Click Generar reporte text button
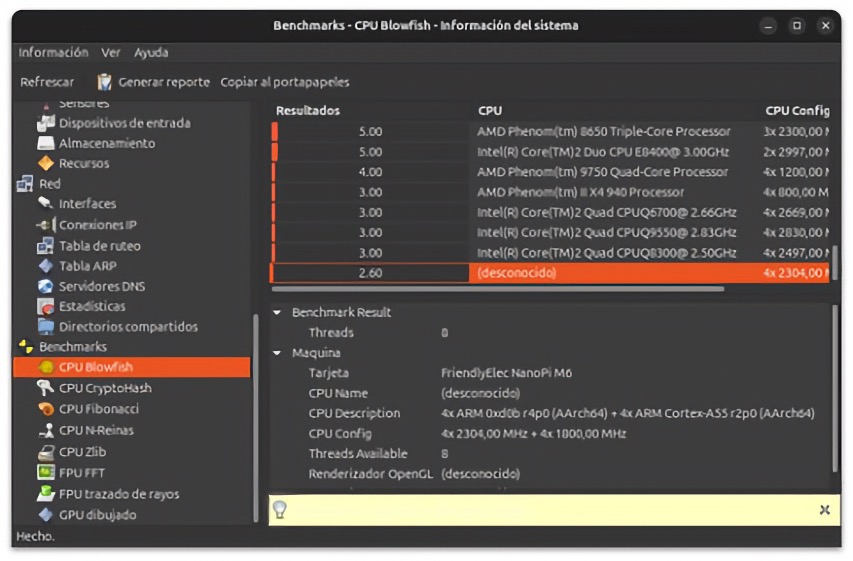The image size is (853, 561). coord(164,82)
